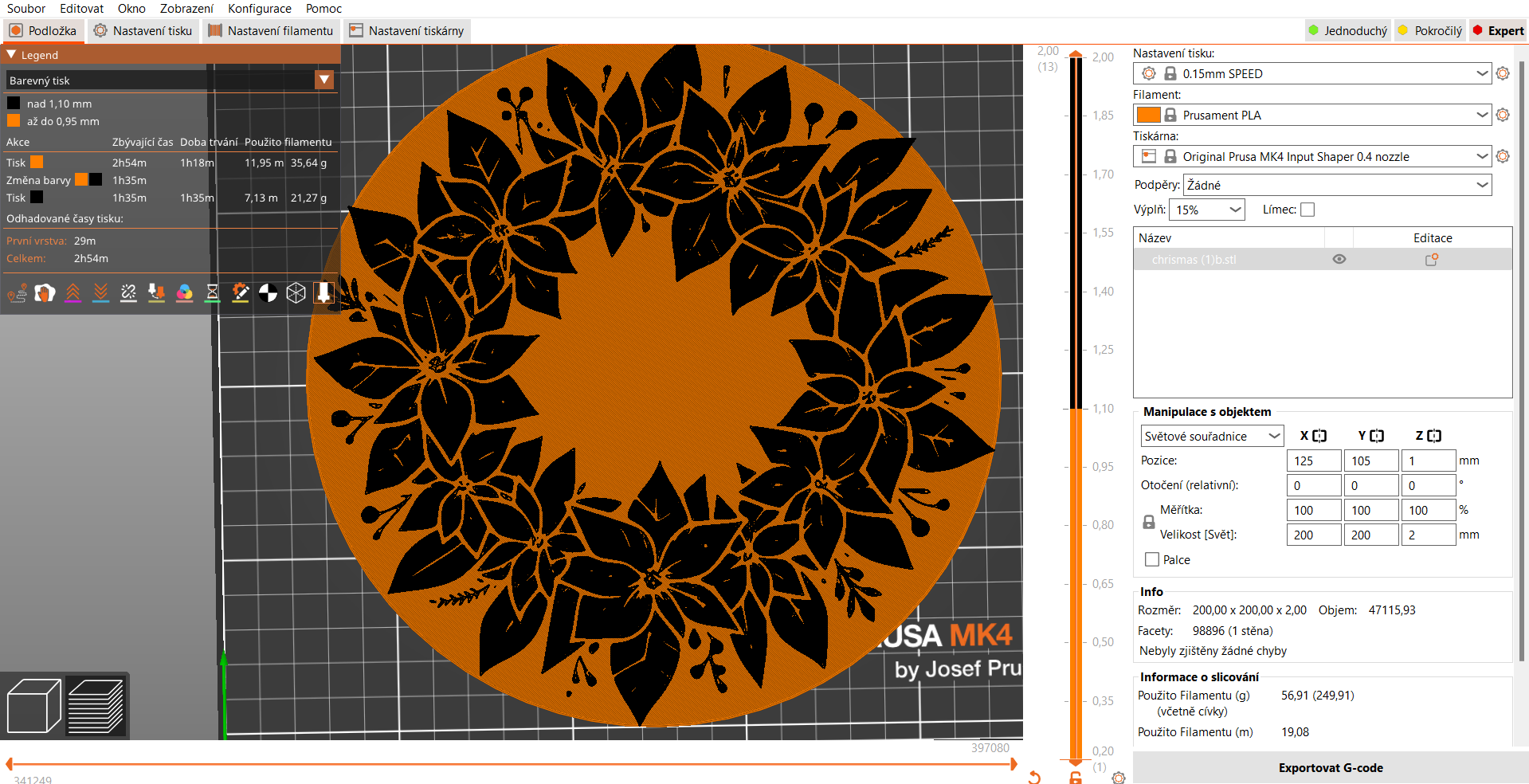Toggle tool marker arrow icon
This screenshot has width=1529, height=784.
coord(324,293)
